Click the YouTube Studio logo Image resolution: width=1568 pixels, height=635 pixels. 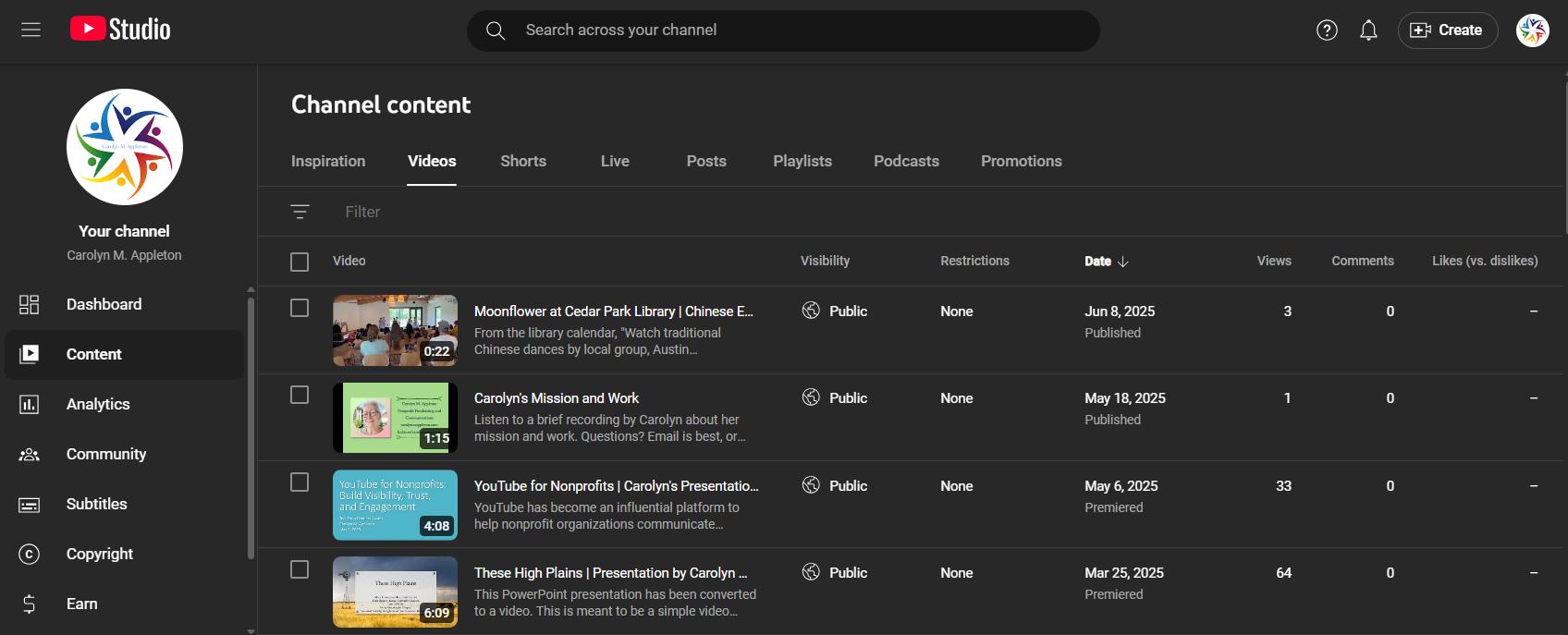coord(121,30)
